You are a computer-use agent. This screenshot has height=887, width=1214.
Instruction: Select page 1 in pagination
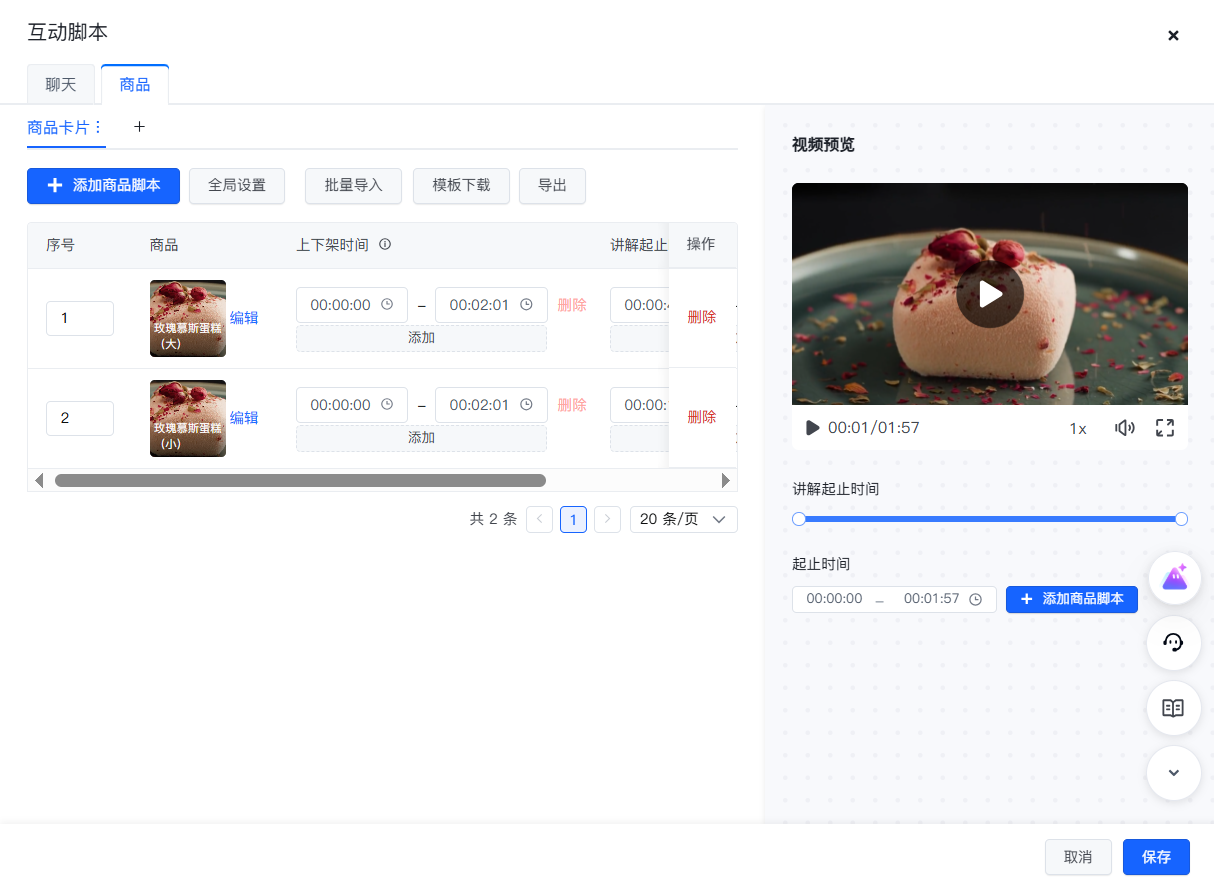point(573,519)
